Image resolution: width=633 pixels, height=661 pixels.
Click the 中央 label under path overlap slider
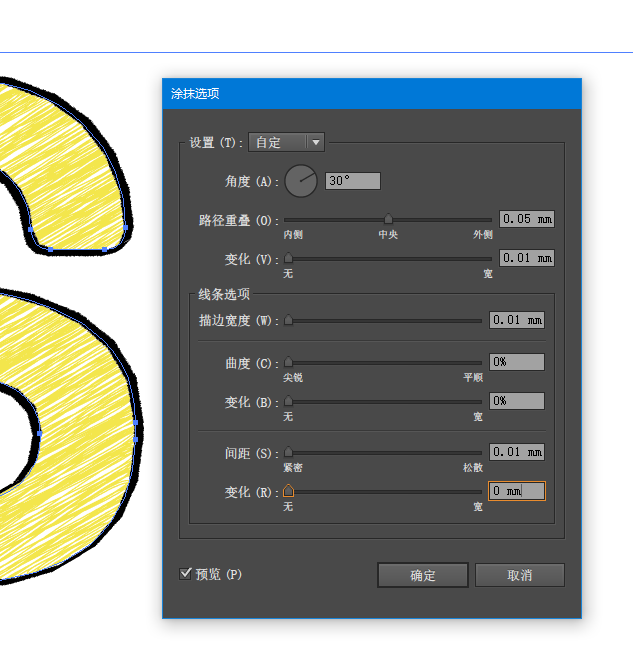click(388, 234)
